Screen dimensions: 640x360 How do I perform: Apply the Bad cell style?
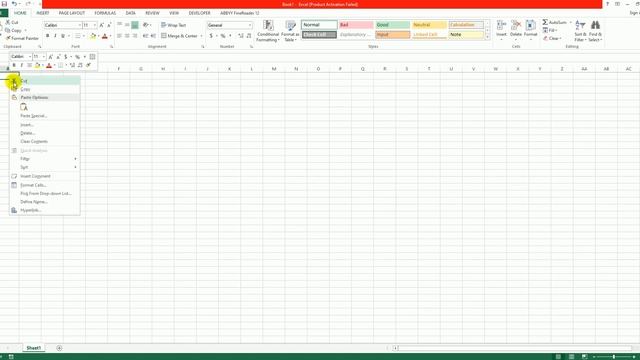point(356,25)
